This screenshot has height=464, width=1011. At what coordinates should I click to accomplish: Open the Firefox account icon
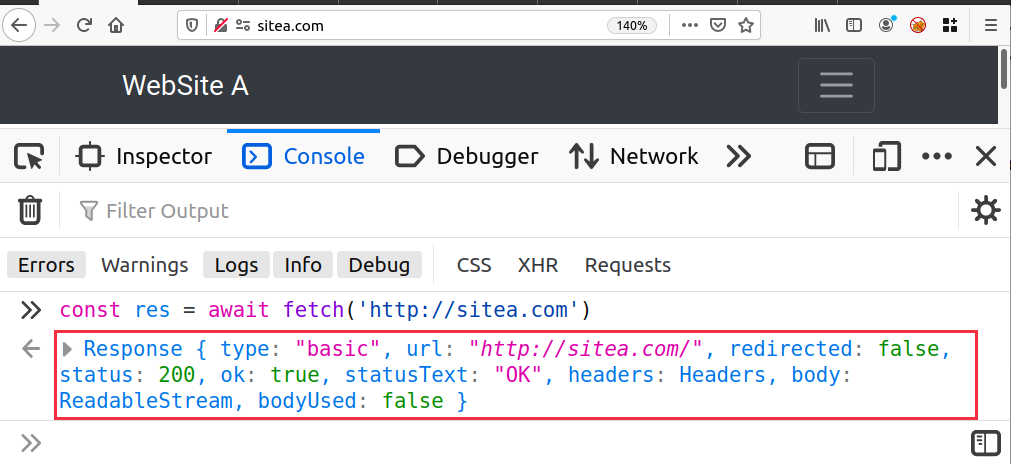[x=887, y=24]
